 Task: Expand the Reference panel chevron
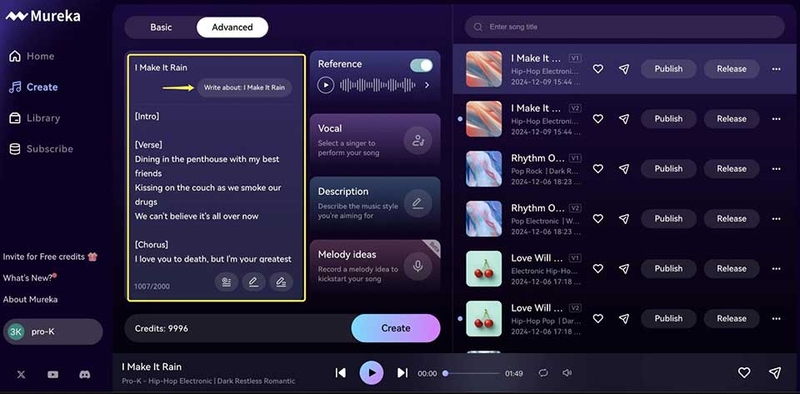coord(427,85)
